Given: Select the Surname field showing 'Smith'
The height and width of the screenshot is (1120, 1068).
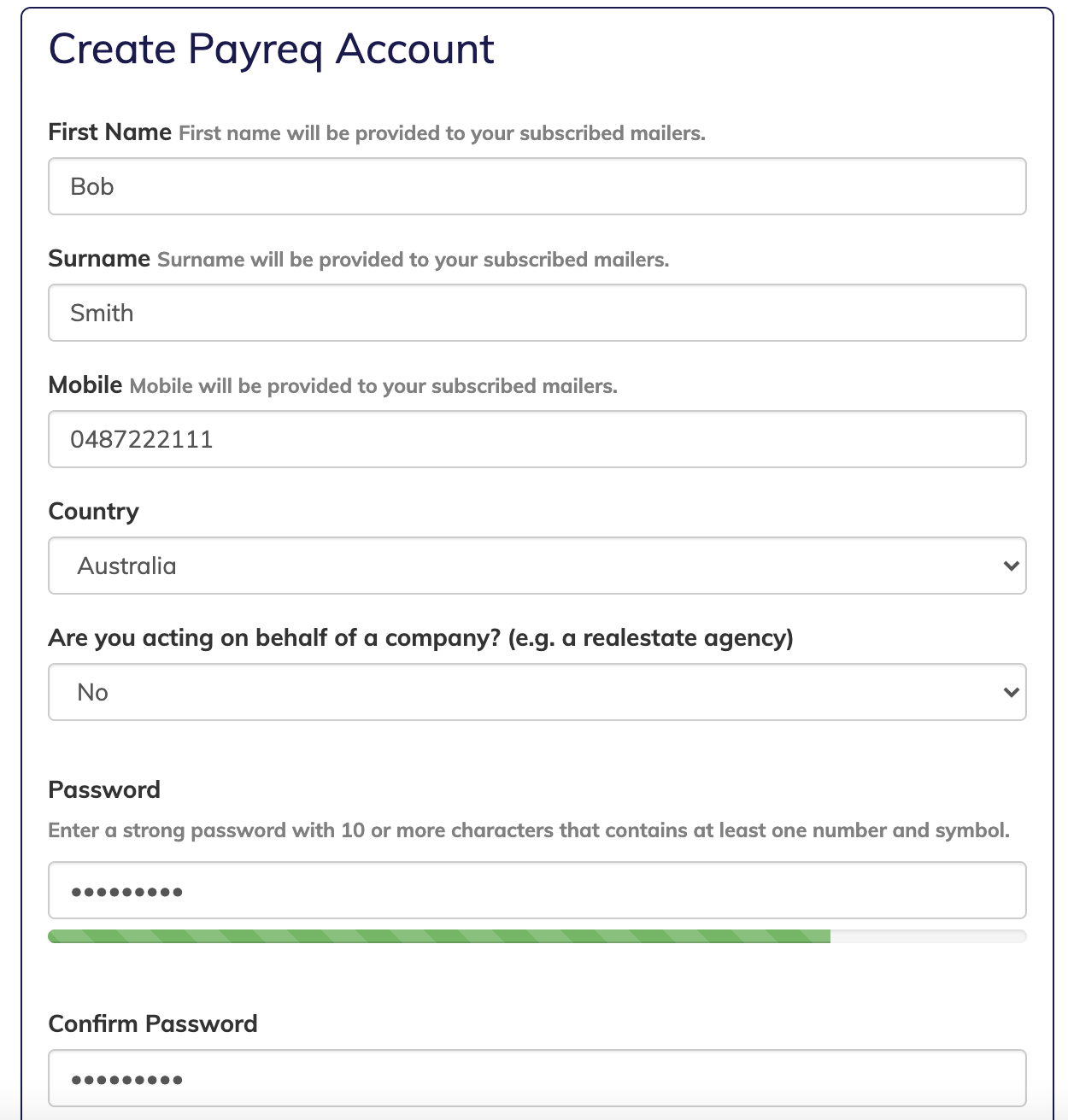Looking at the screenshot, I should point(537,313).
